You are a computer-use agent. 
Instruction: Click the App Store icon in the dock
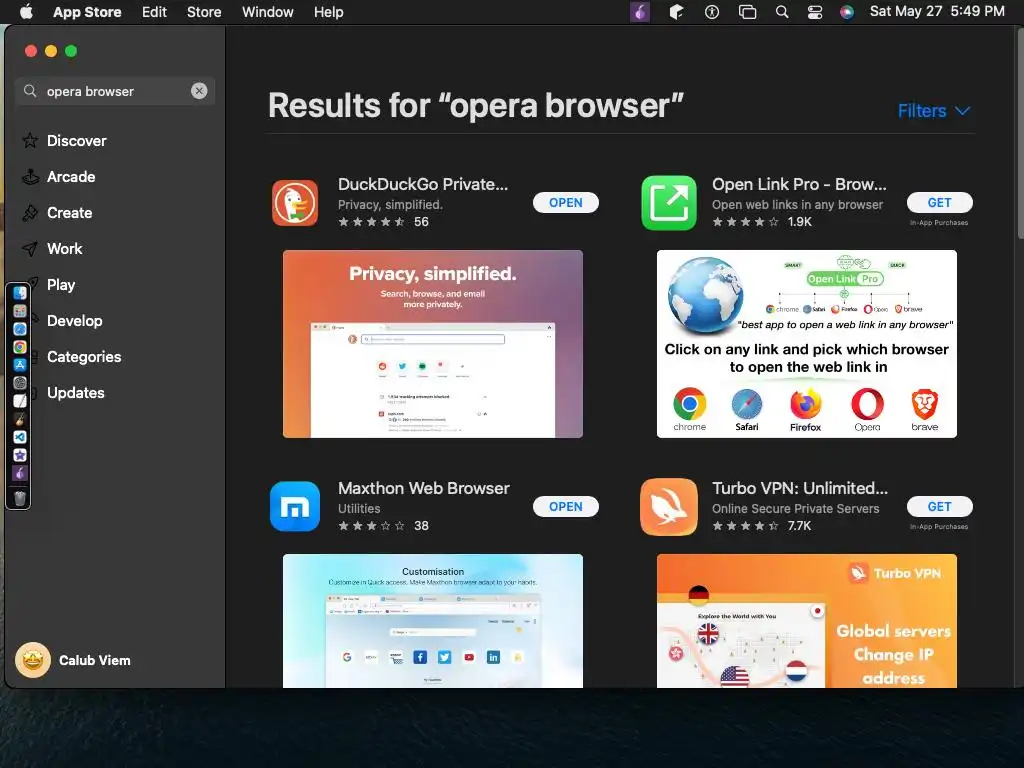click(x=20, y=365)
